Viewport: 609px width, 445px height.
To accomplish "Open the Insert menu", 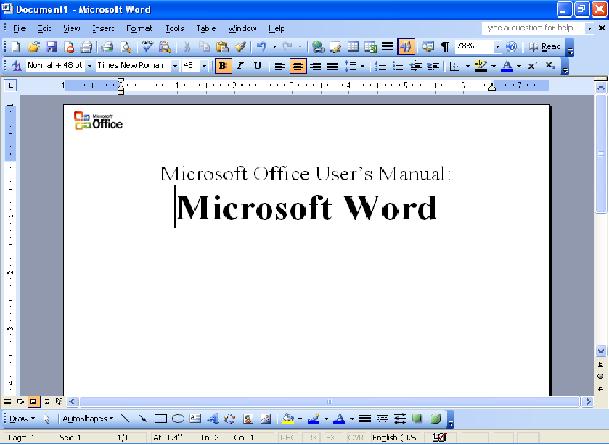I will point(103,28).
